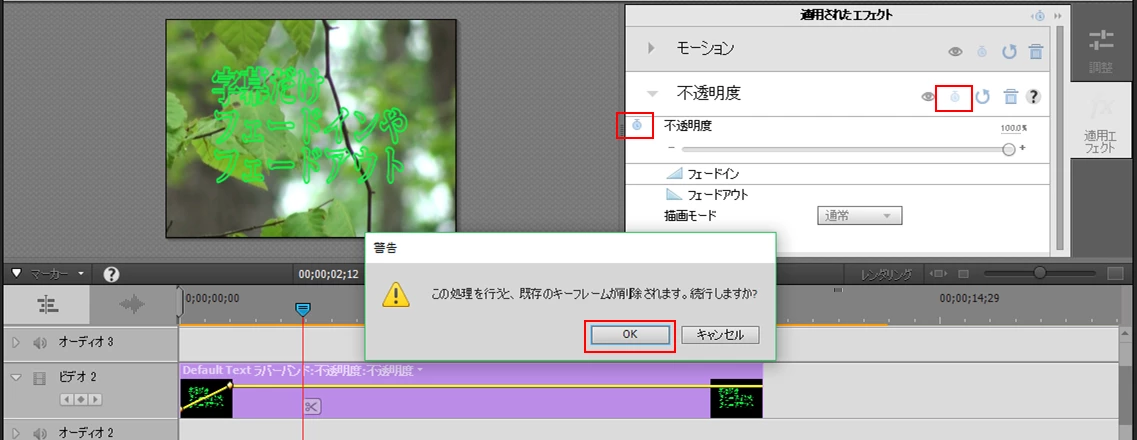Delete the 不透明度 effect with trash icon
The width and height of the screenshot is (1137, 440).
coord(1010,96)
